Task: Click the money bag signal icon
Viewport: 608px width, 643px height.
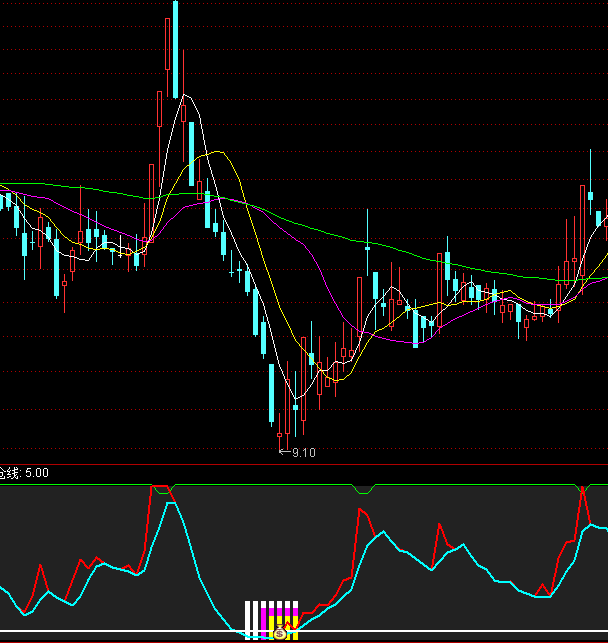Action: 280,633
